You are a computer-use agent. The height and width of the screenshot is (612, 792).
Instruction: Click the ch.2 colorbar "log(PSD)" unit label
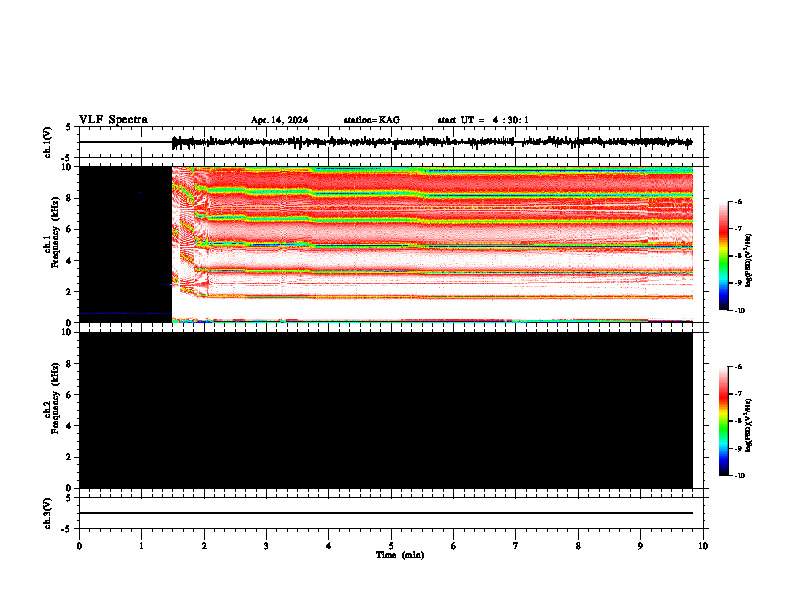[749, 426]
